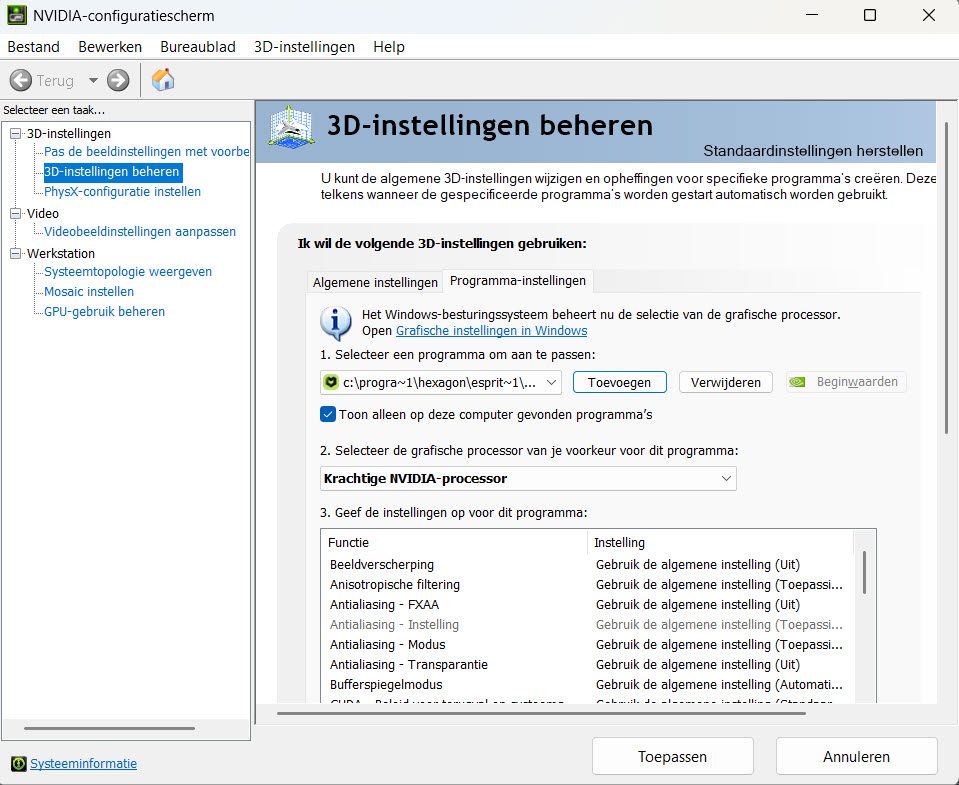The image size is (959, 785).
Task: Open Mosaic instellen
Action: (x=89, y=292)
